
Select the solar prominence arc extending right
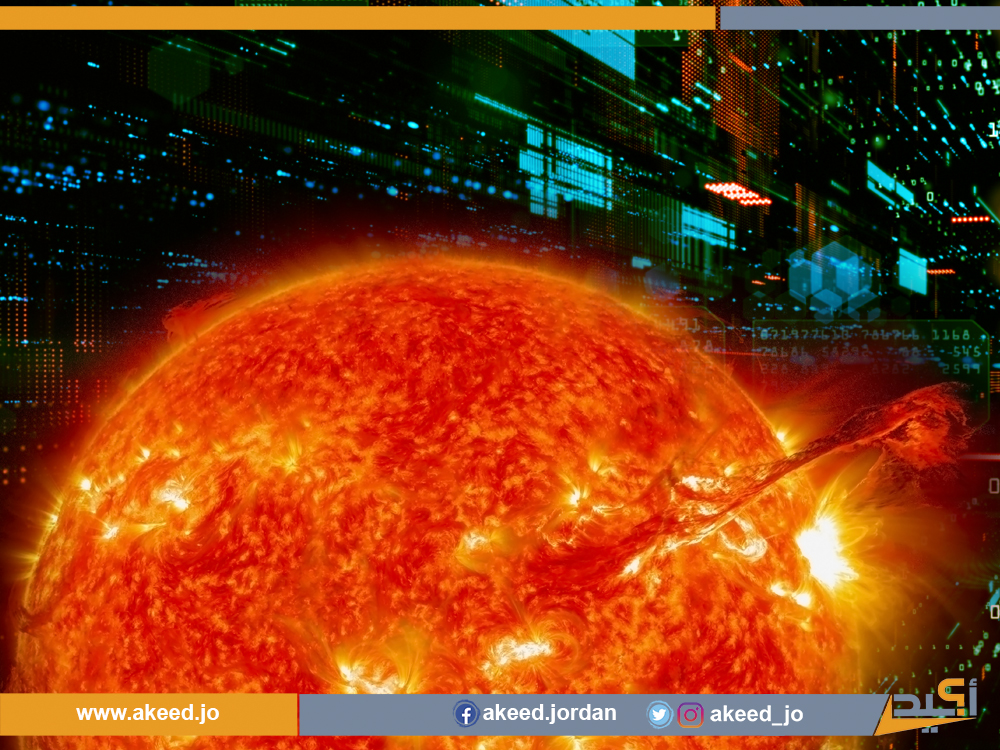(x=860, y=430)
